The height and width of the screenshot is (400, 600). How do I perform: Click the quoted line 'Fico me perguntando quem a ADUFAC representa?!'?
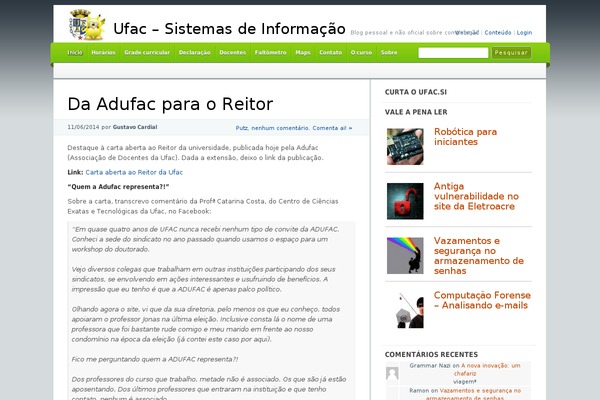pyautogui.click(x=155, y=359)
